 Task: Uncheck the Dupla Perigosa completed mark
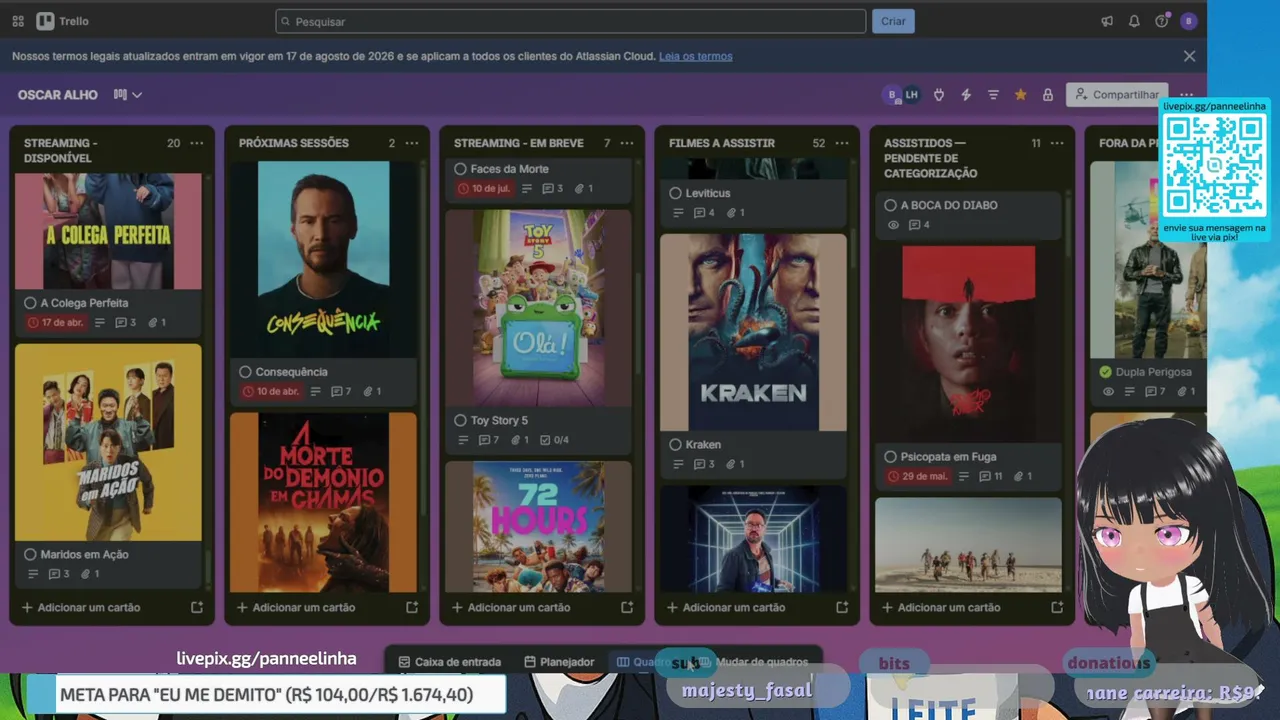pyautogui.click(x=1105, y=372)
